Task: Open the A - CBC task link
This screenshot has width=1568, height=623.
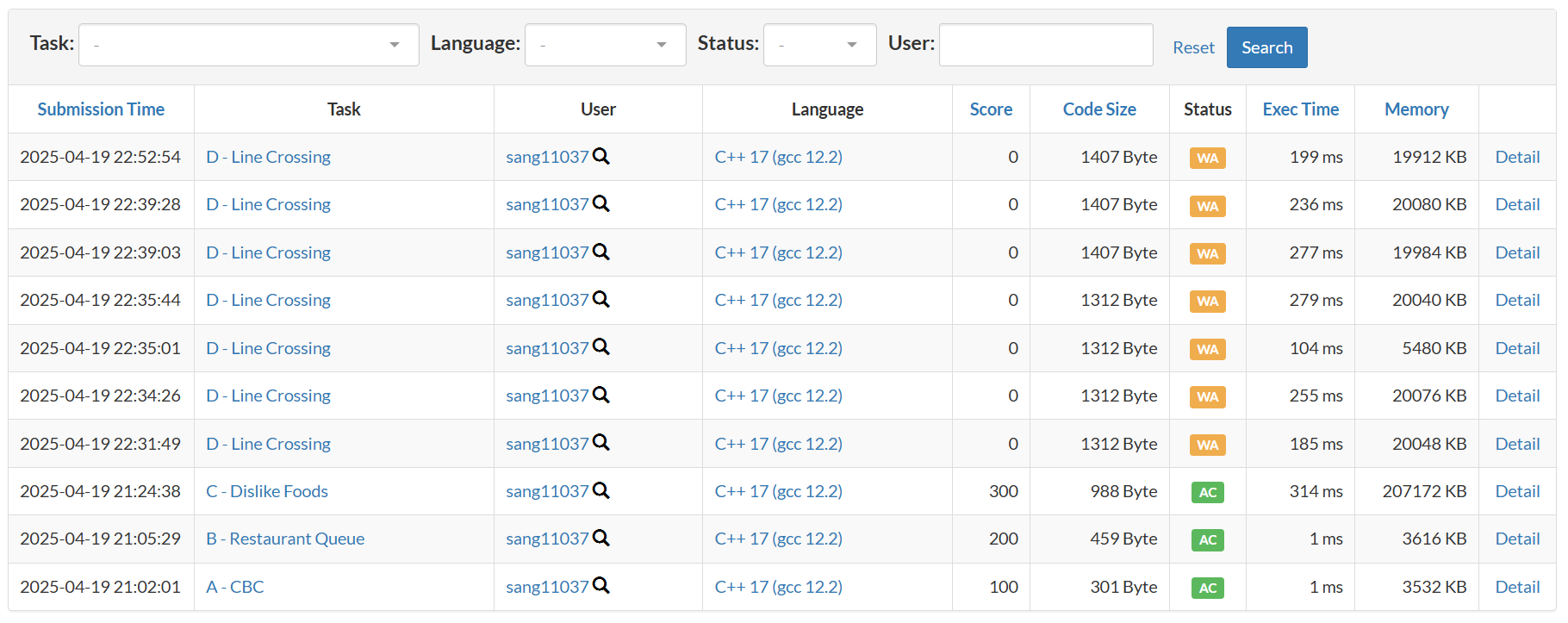Action: pos(235,587)
